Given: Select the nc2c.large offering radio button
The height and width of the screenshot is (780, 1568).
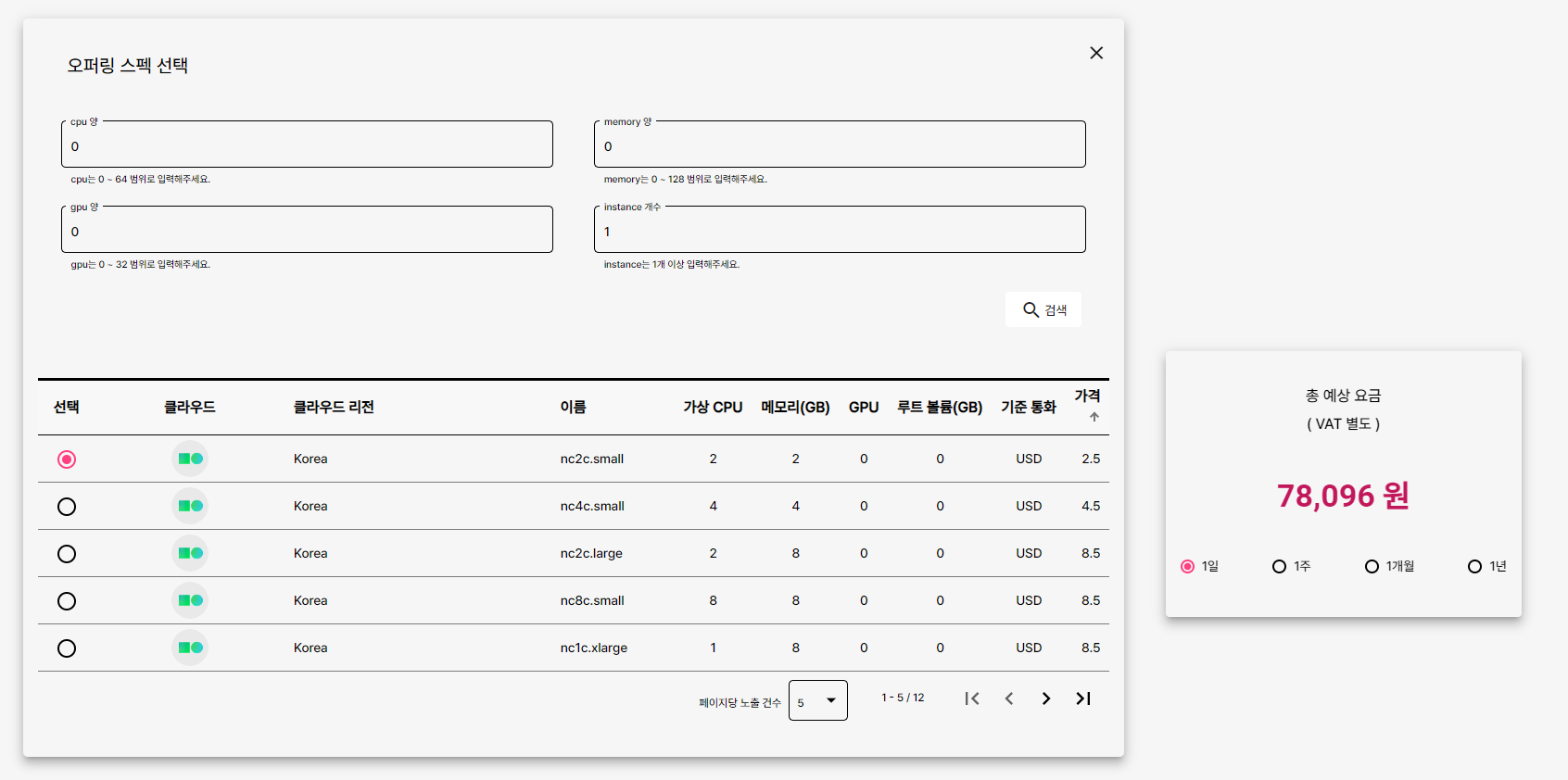Looking at the screenshot, I should pyautogui.click(x=67, y=554).
